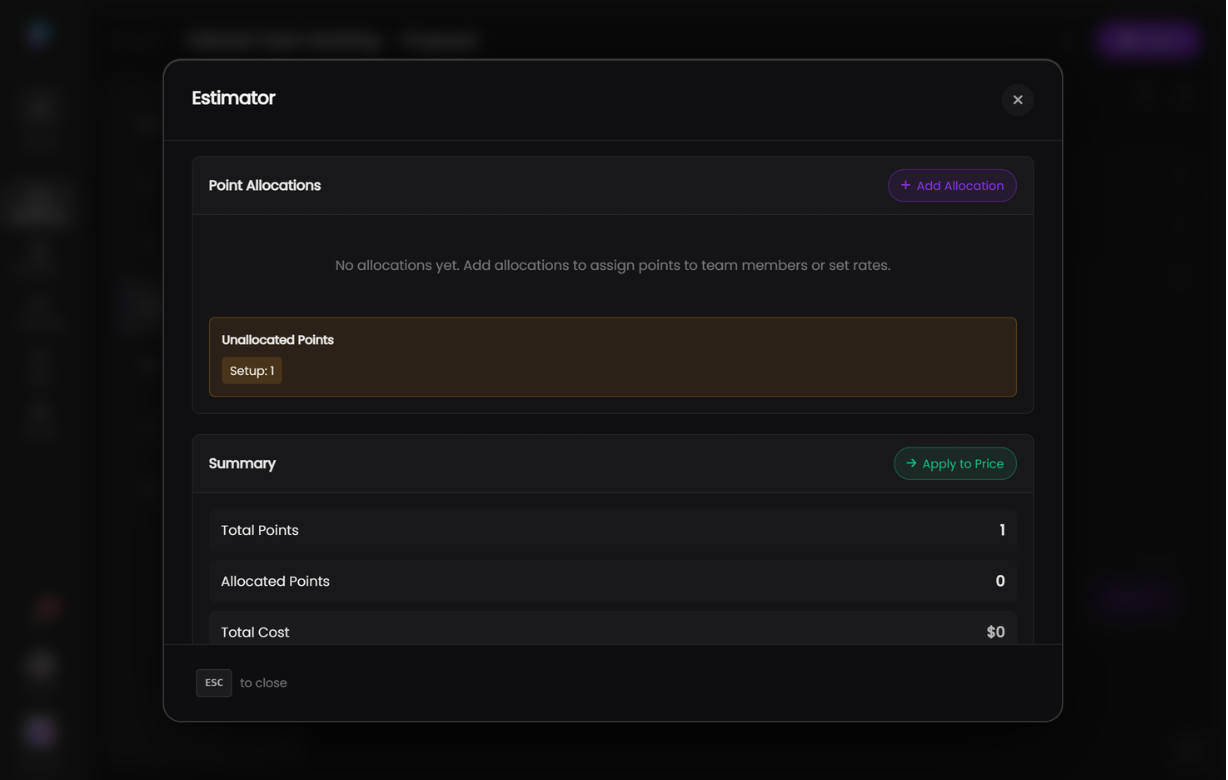Click the Total Points summary row
Image resolution: width=1228 pixels, height=780 pixels.
click(613, 530)
